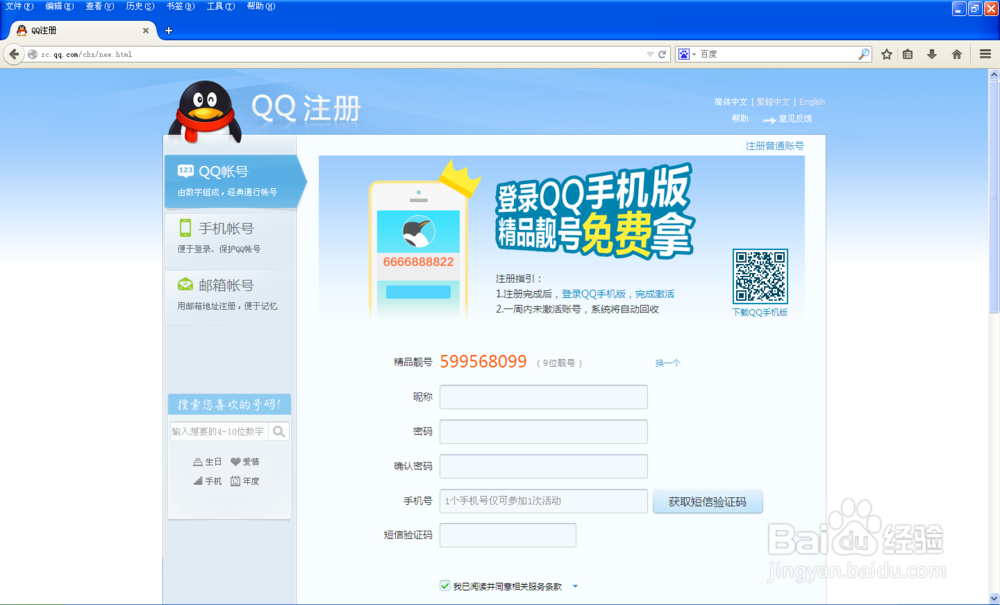Click the 帮助 link in page header

point(740,119)
